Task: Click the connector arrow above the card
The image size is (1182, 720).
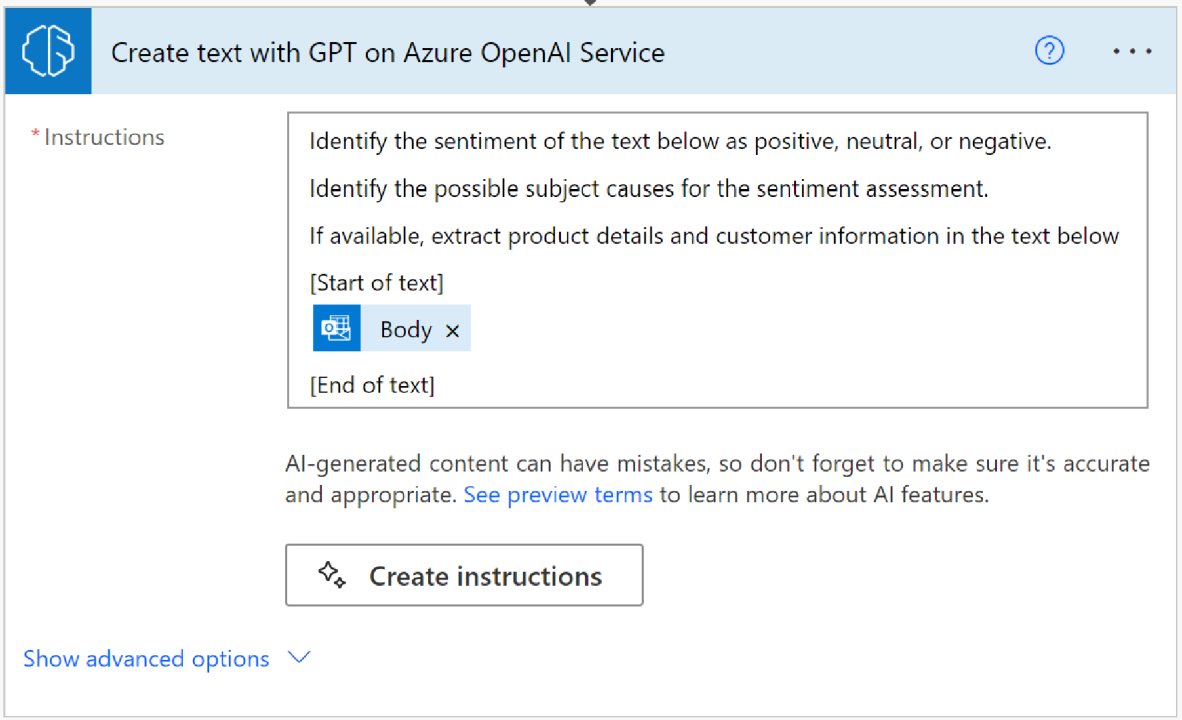Action: [x=591, y=3]
